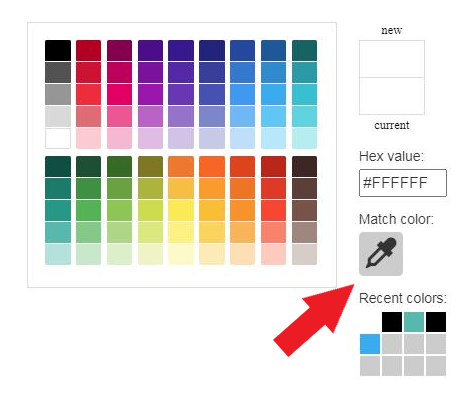Choose the dark teal swatch at top right
The width and height of the screenshot is (474, 402).
click(x=304, y=50)
